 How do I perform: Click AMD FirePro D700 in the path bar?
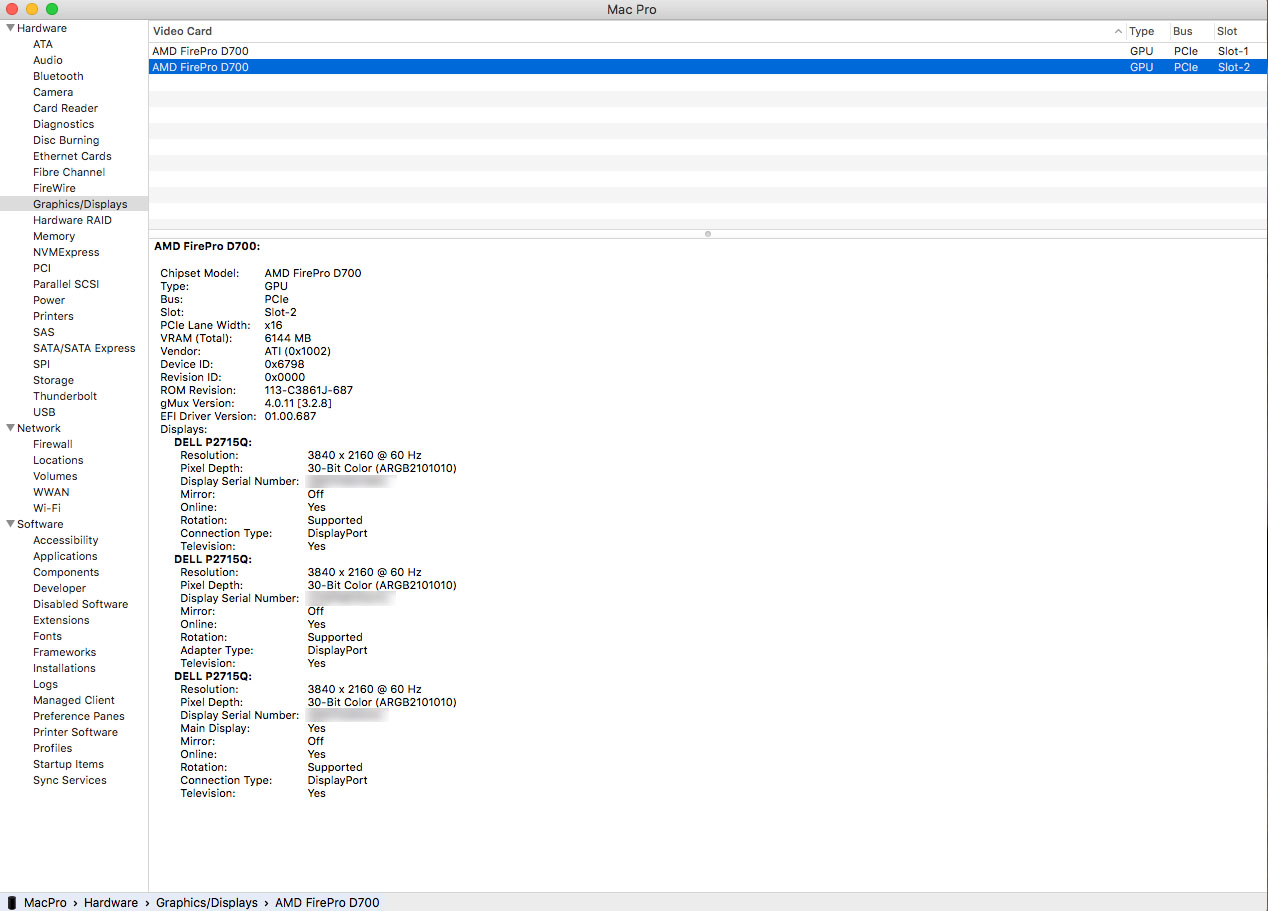(x=327, y=902)
